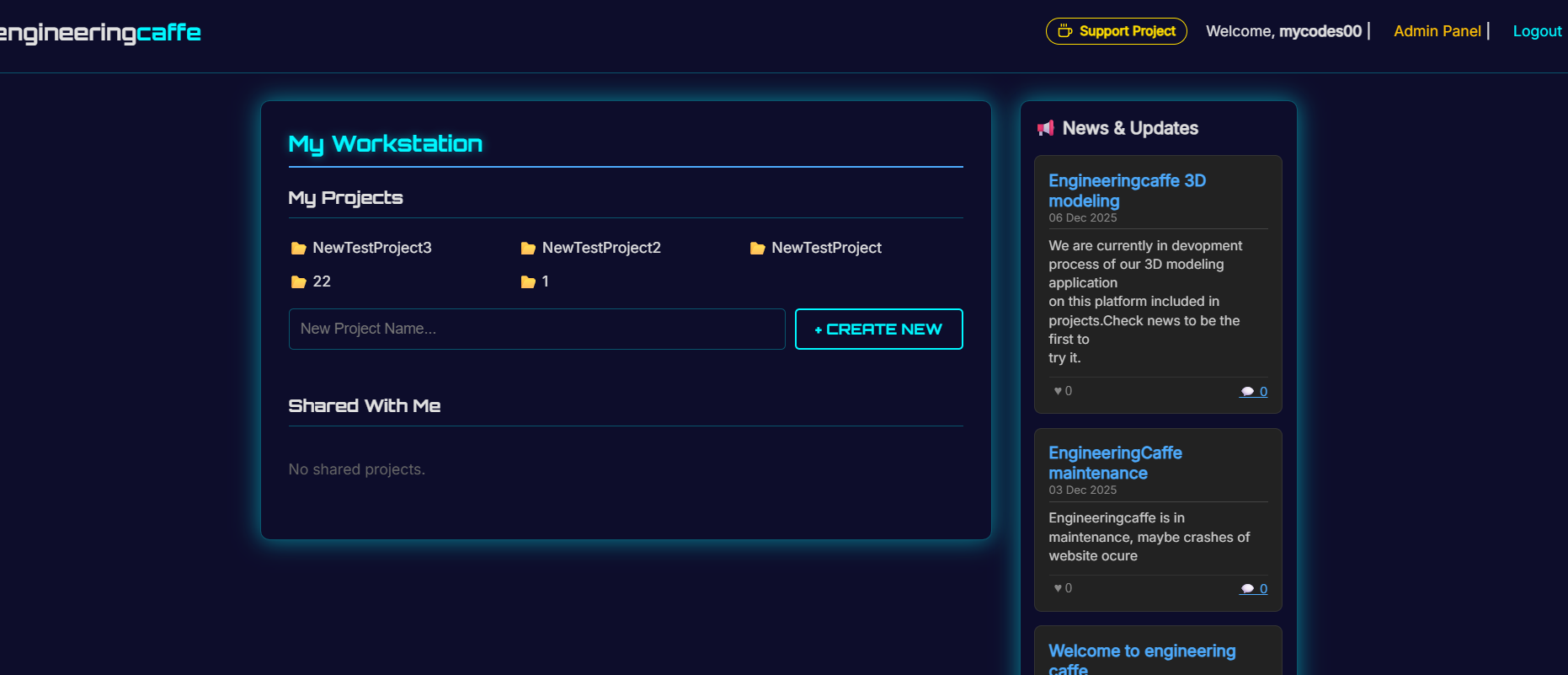
Task: Open the Engineeringcaffe 3D modeling news title
Action: pos(1127,190)
